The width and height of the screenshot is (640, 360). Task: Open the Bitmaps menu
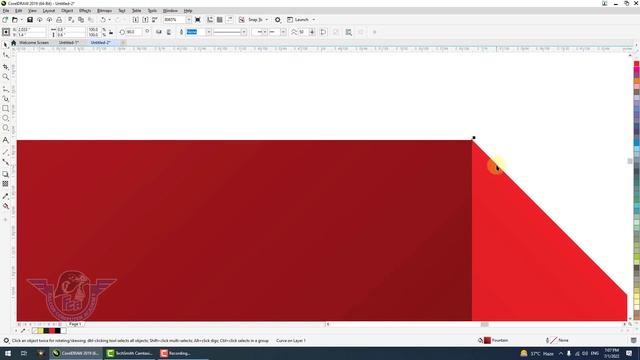coord(104,11)
